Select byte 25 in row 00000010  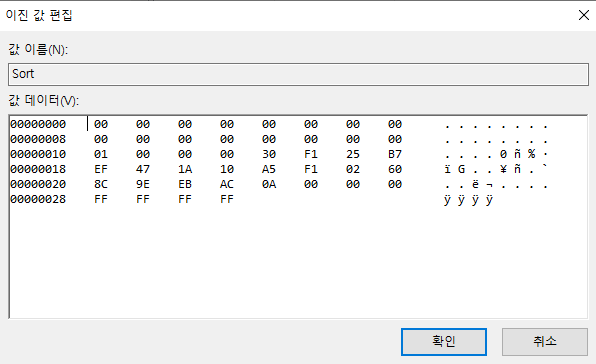click(353, 154)
